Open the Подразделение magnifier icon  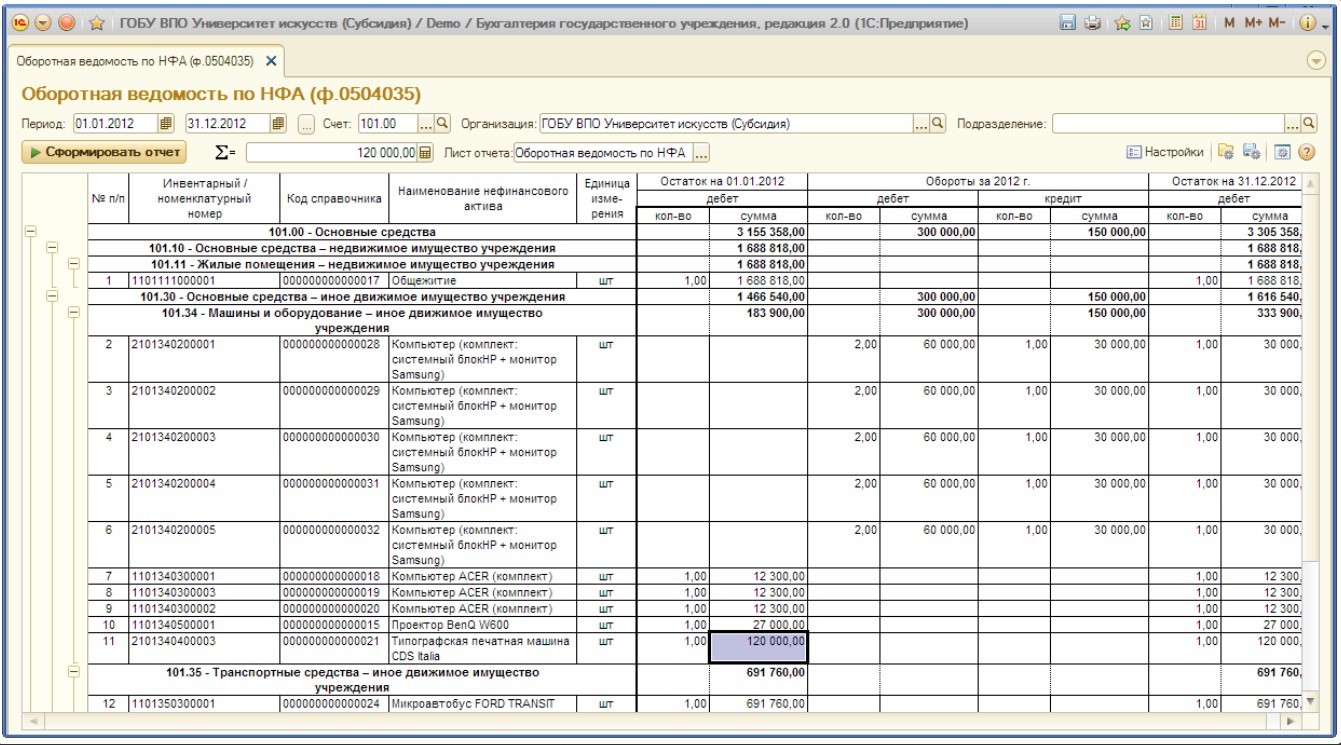coord(1309,124)
